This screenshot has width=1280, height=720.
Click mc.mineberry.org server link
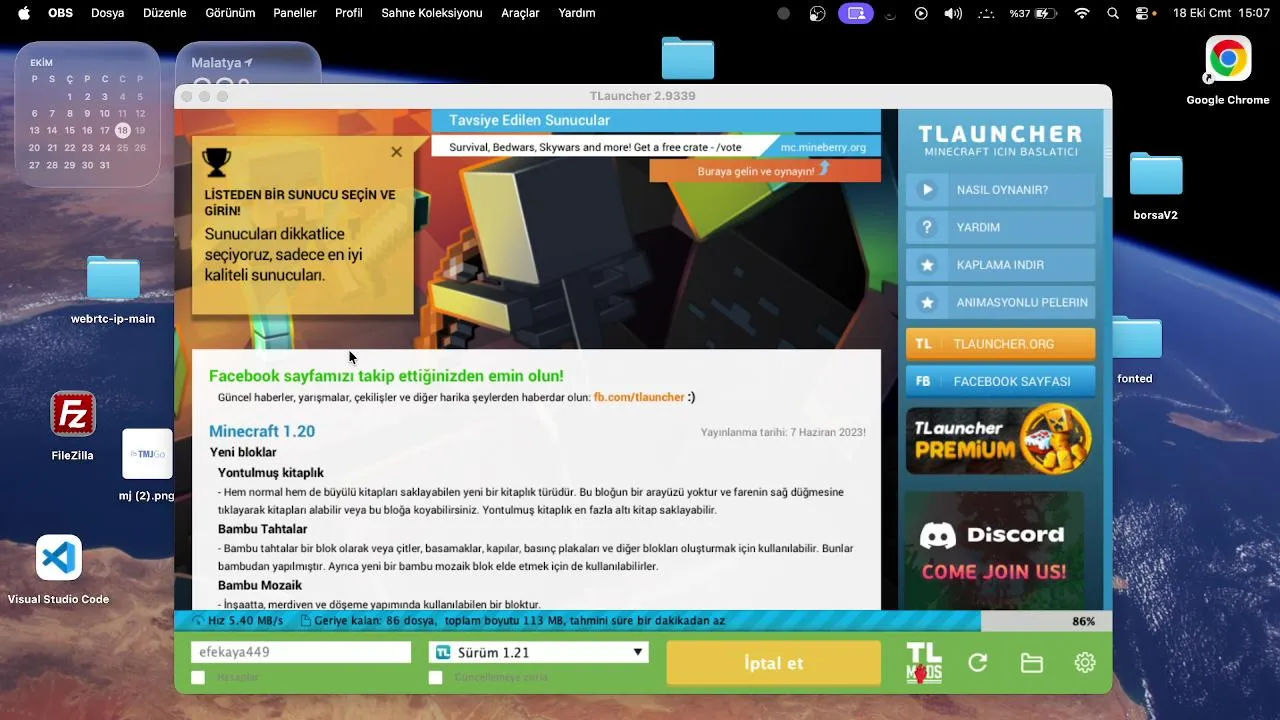(x=823, y=147)
